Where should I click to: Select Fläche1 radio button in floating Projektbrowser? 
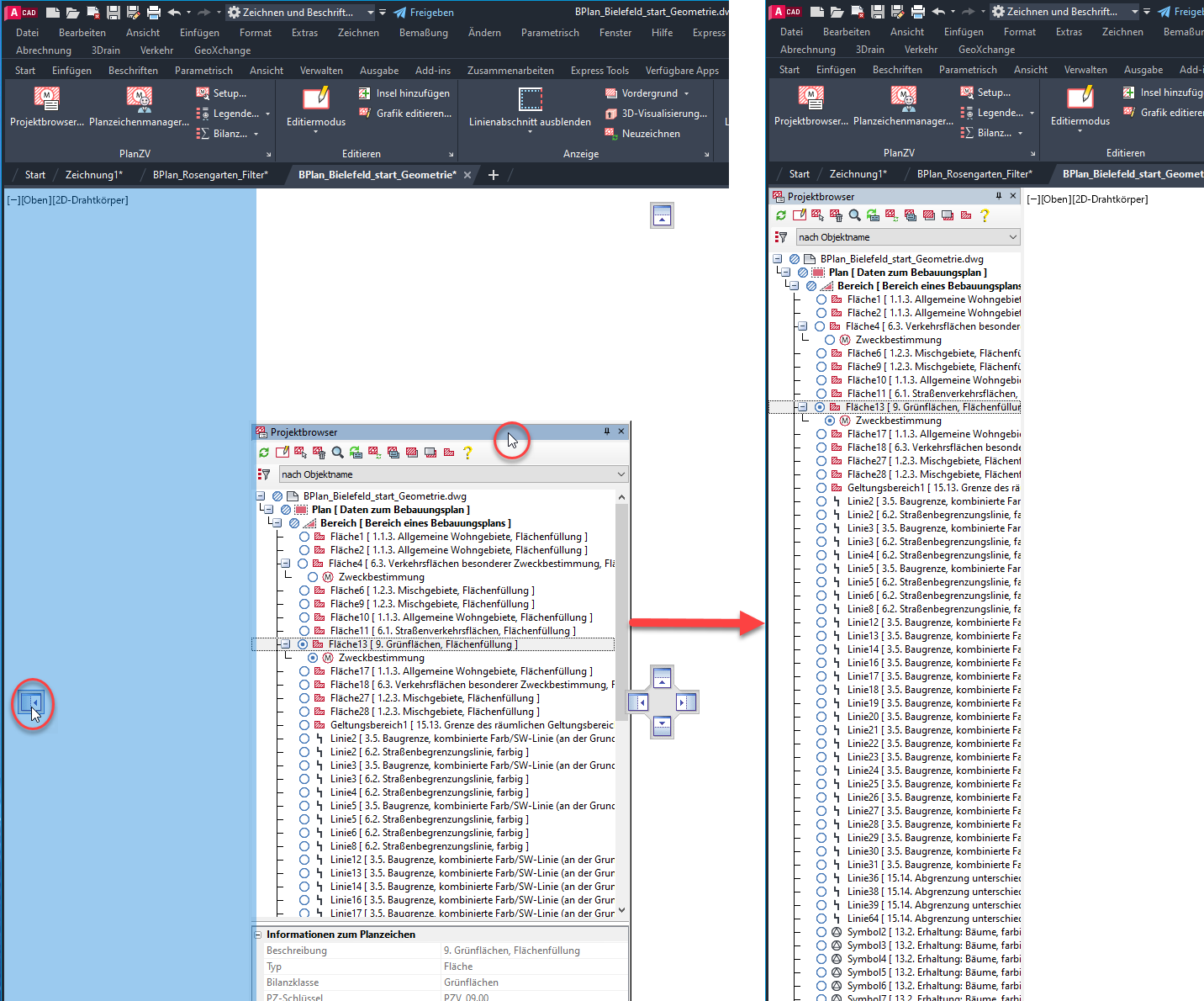pyautogui.click(x=304, y=537)
